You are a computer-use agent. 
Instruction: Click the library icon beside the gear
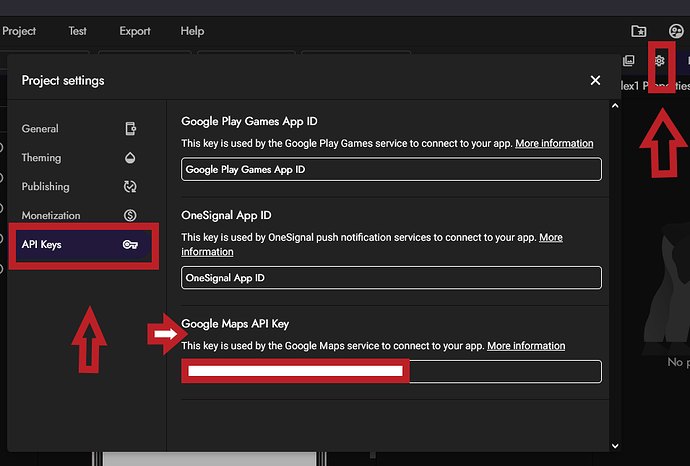point(628,61)
